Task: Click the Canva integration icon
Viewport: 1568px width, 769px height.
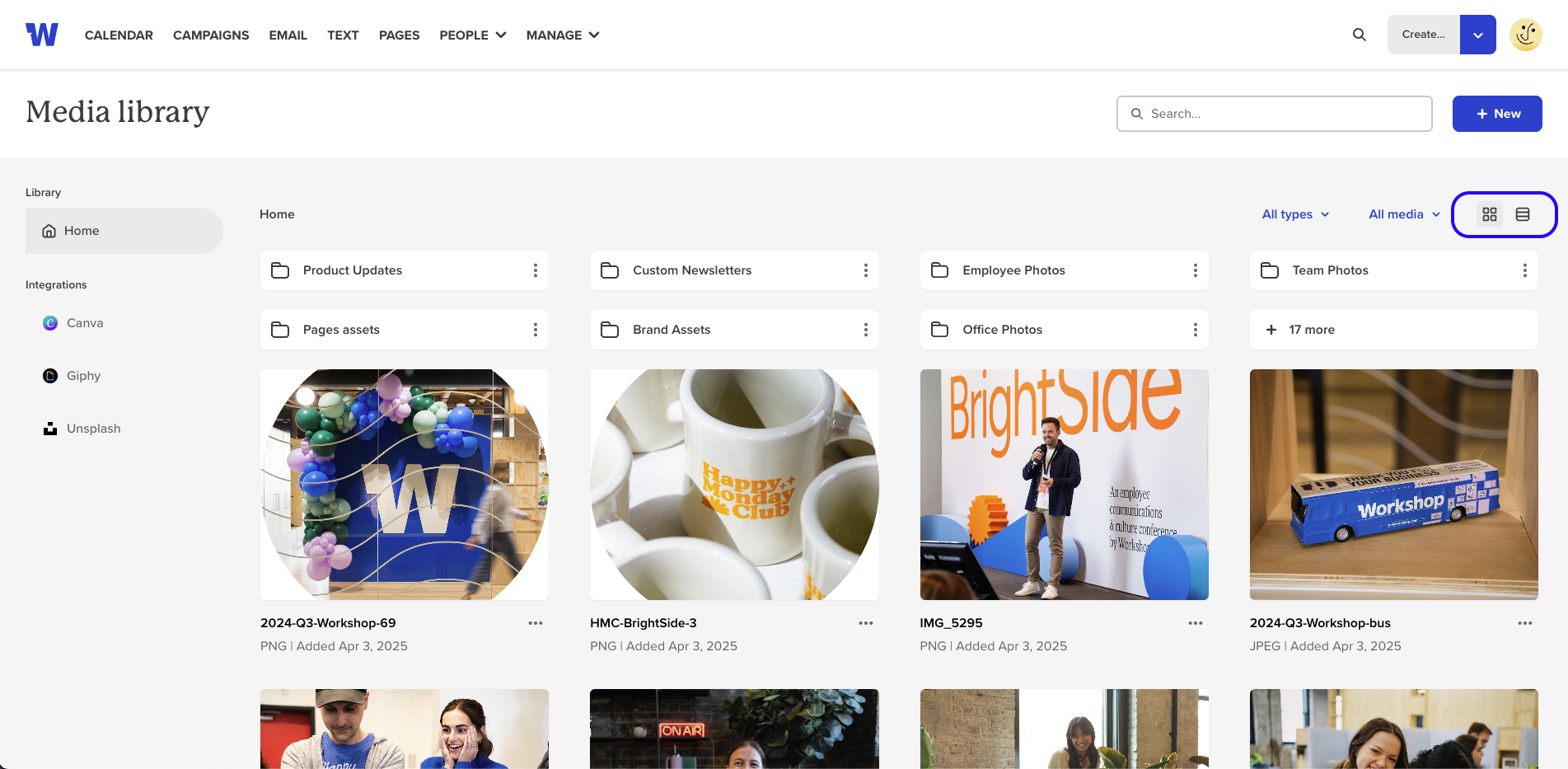Action: coord(50,323)
